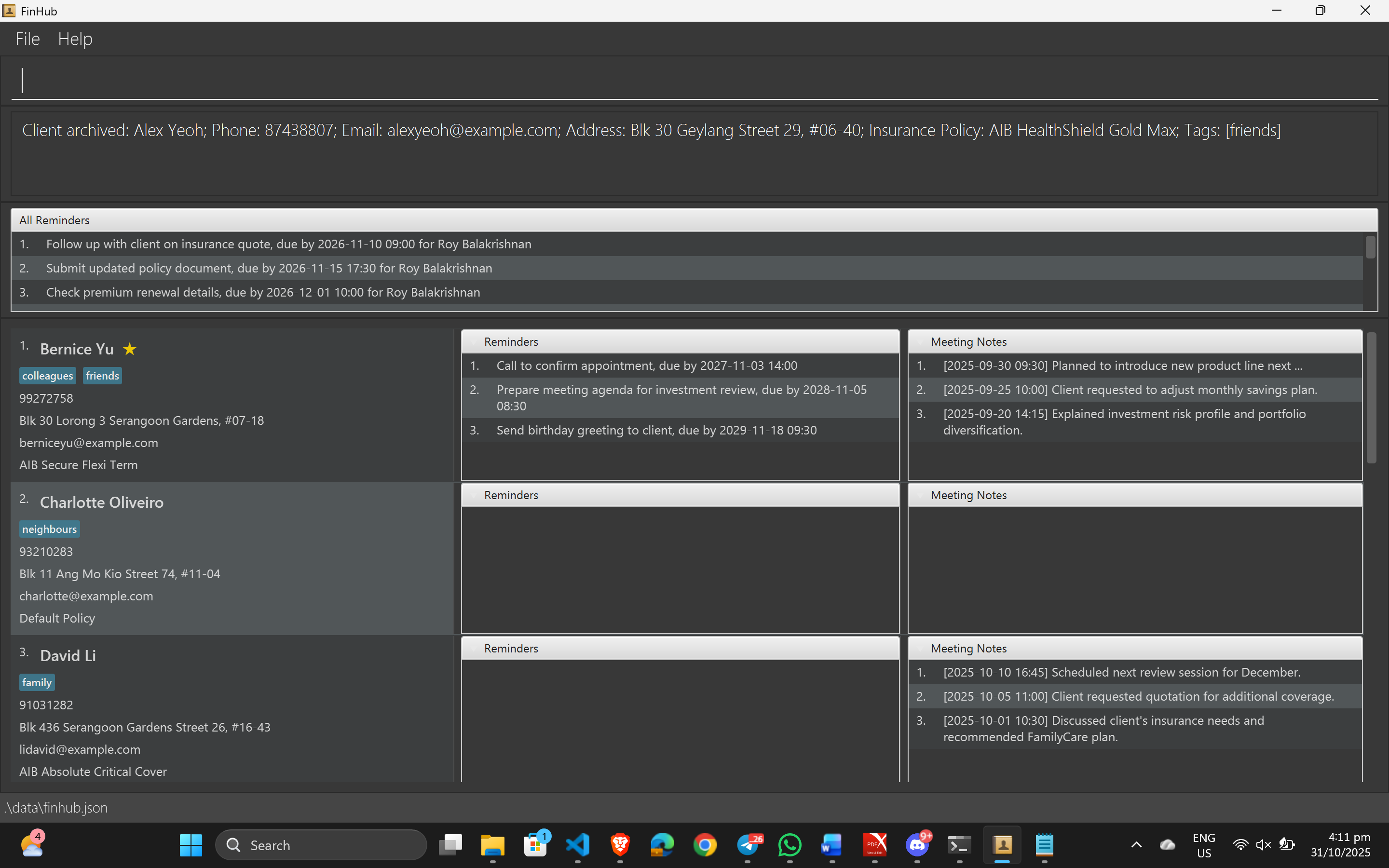Open Microsoft Word from the taskbar
The width and height of the screenshot is (1389, 868).
point(832,845)
